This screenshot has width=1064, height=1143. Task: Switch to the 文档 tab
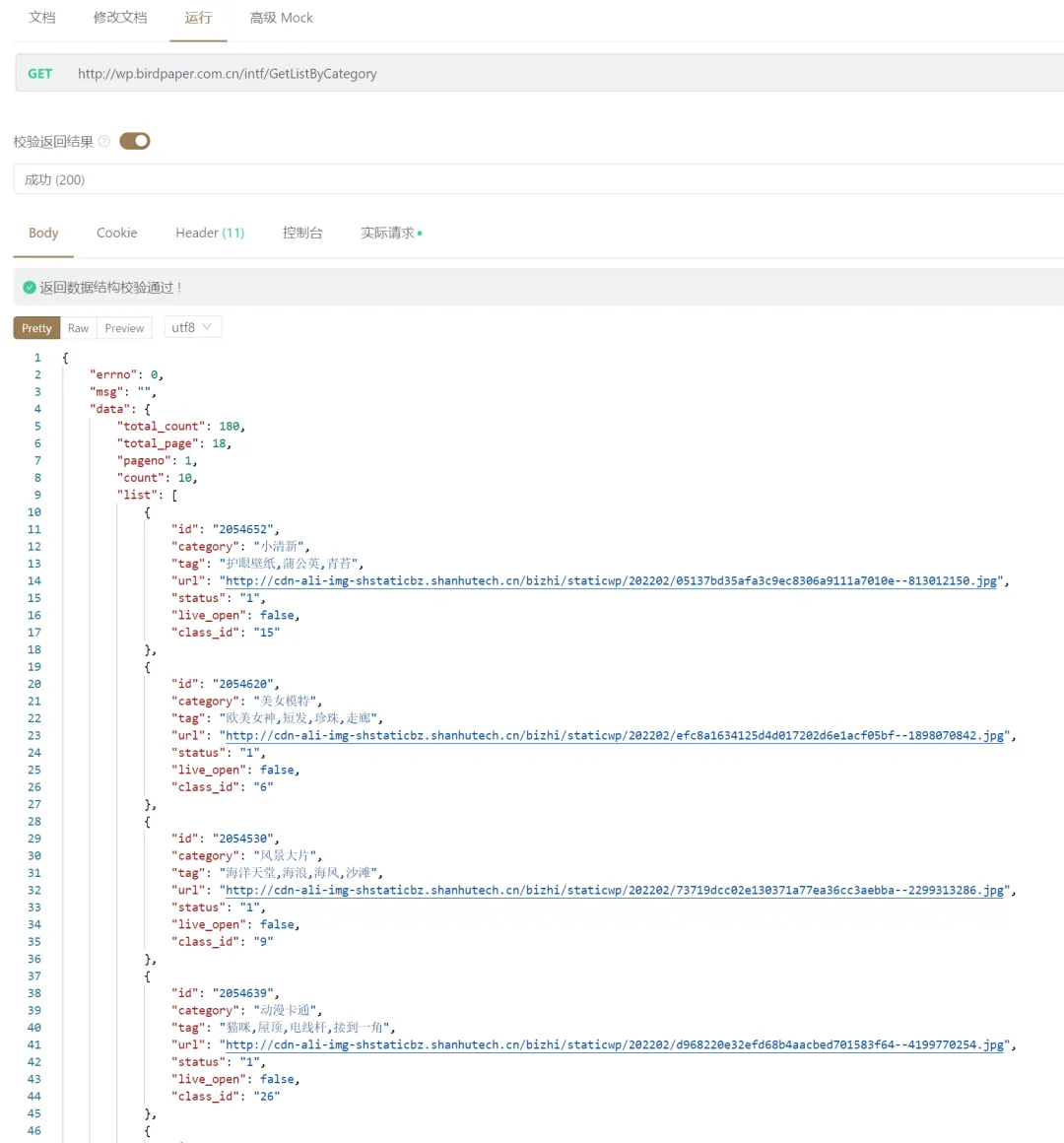[42, 18]
